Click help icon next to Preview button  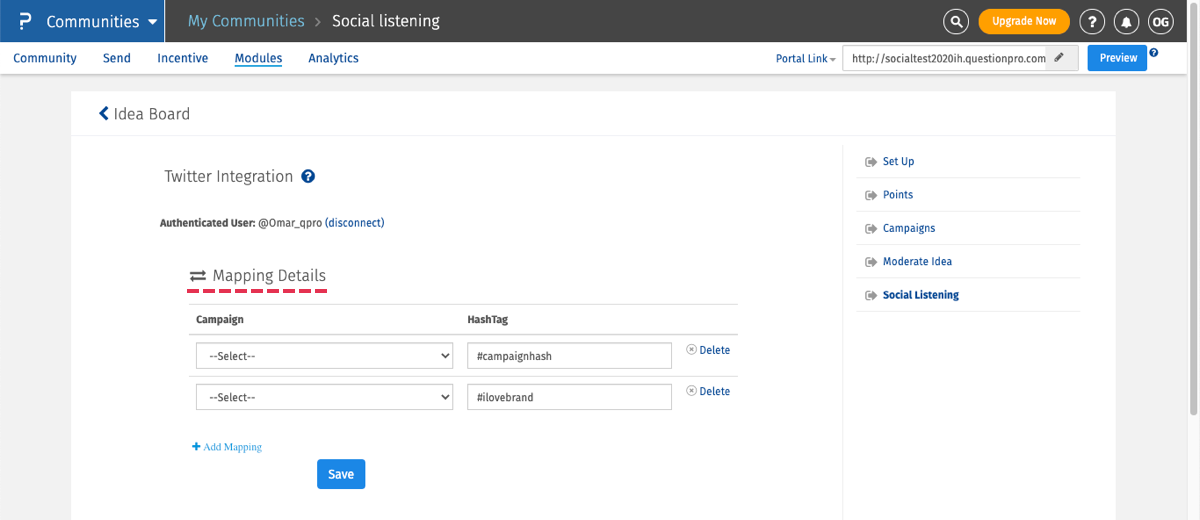(x=1154, y=53)
